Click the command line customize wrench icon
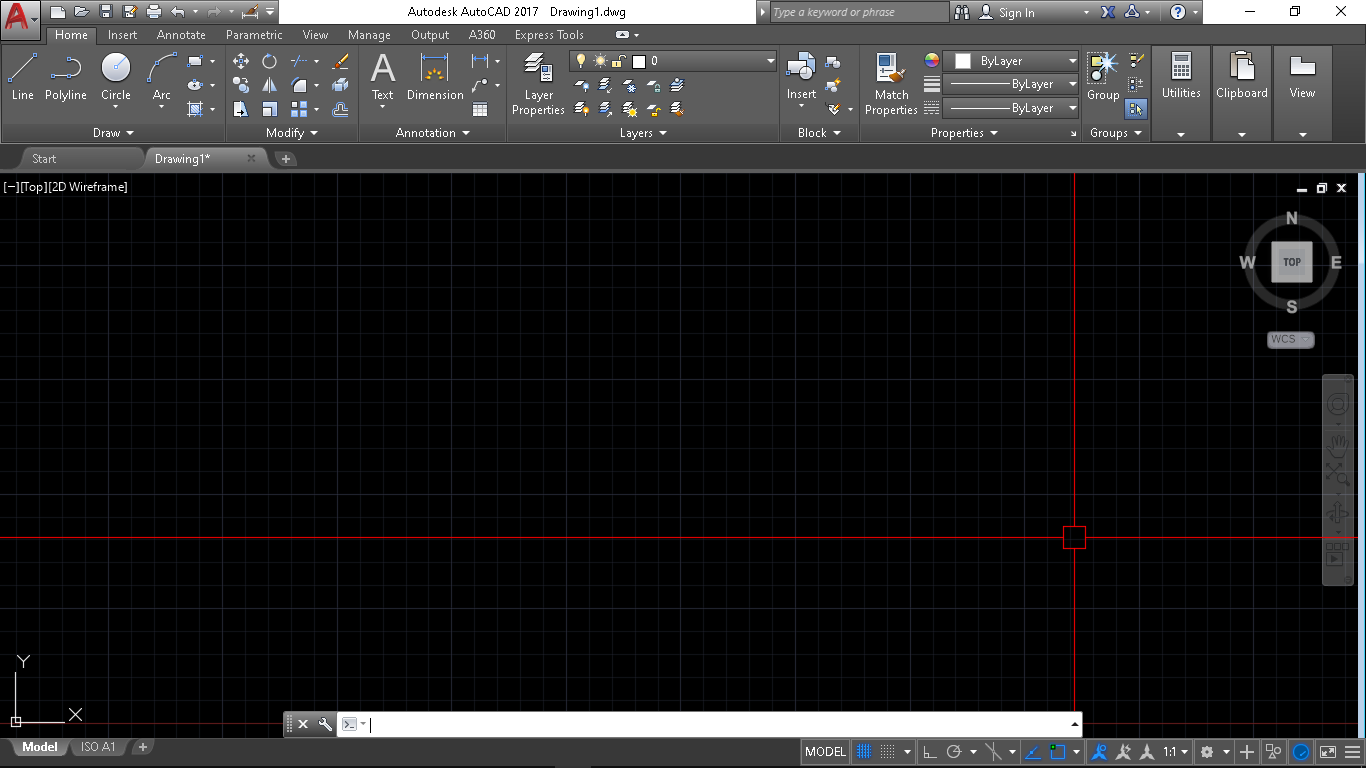The height and width of the screenshot is (768, 1366). pos(325,724)
